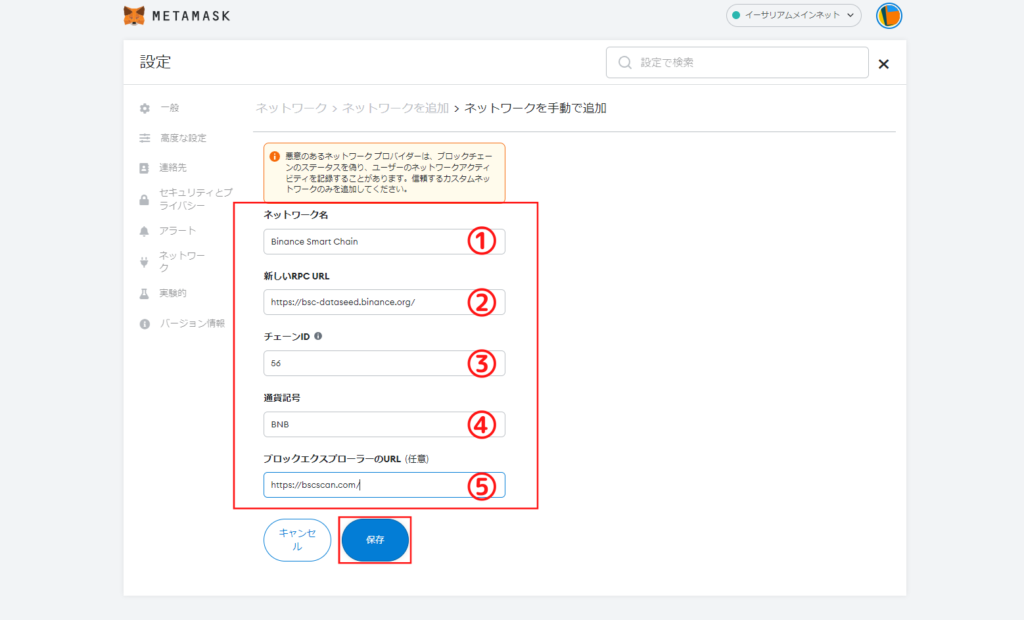Click the gear icon beside 一般
This screenshot has width=1024, height=620.
coord(144,108)
